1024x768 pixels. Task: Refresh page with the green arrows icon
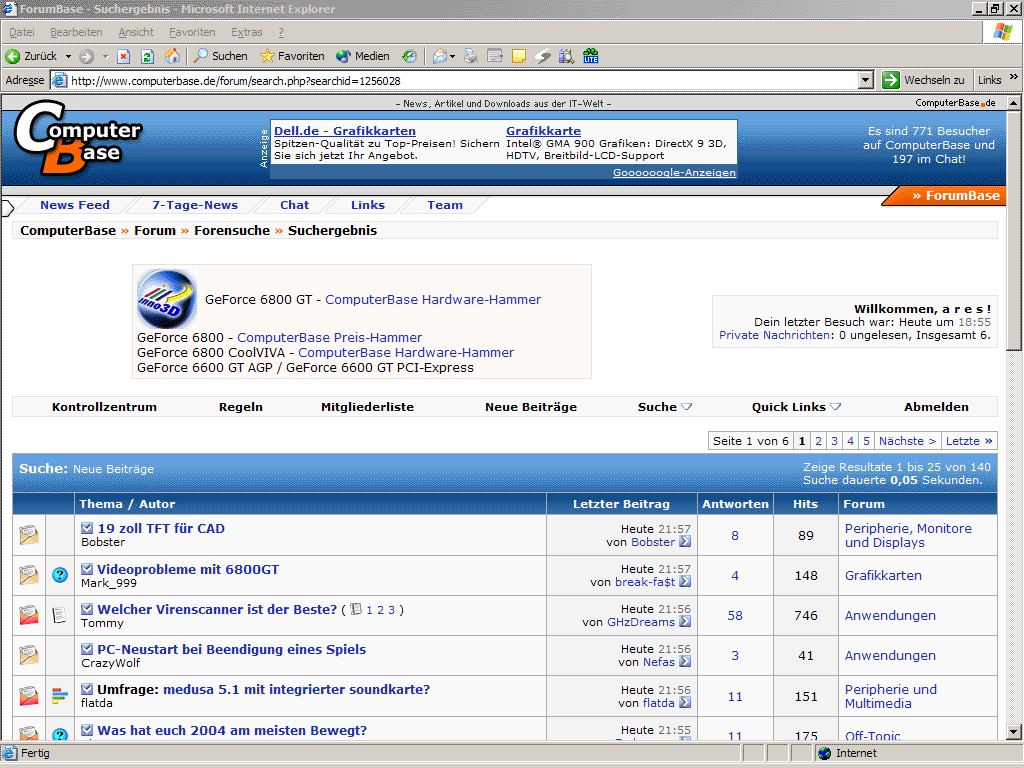point(148,56)
